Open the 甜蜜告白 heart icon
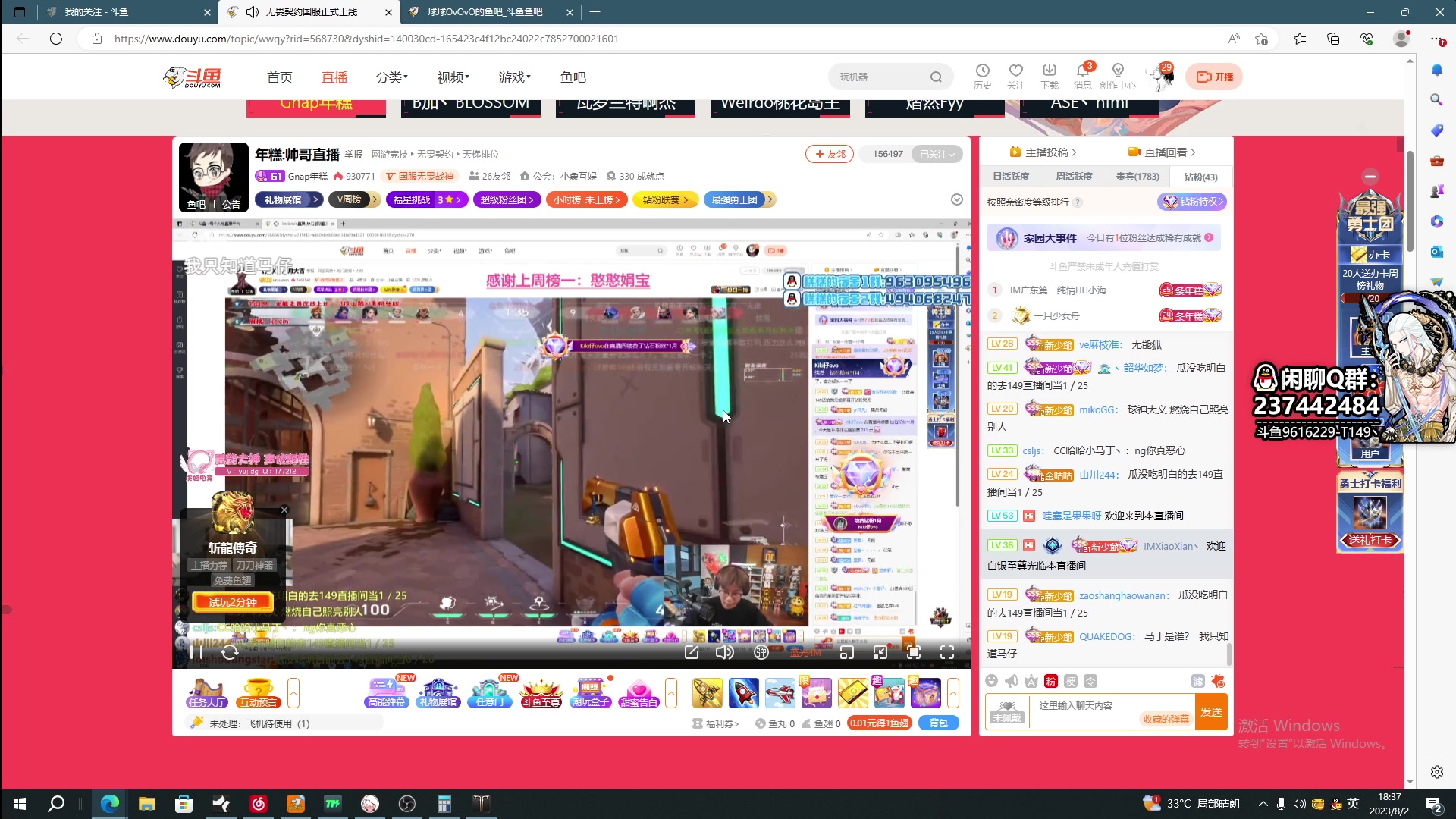 pyautogui.click(x=639, y=692)
